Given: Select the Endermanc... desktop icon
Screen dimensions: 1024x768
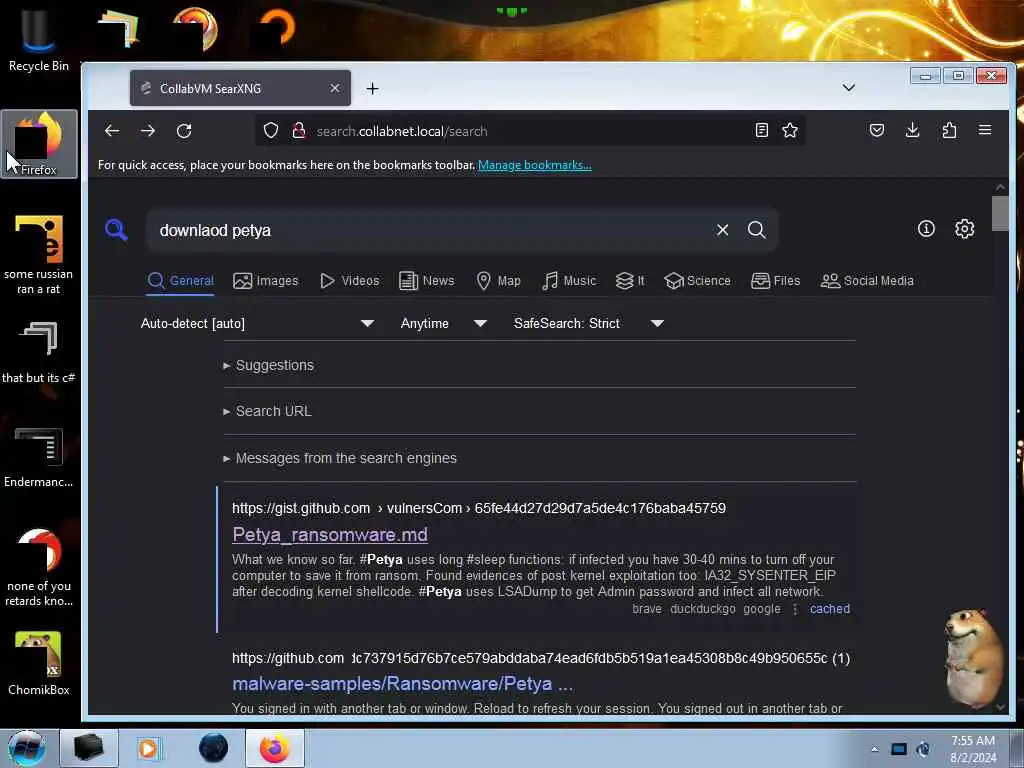Looking at the screenshot, I should click(39, 457).
